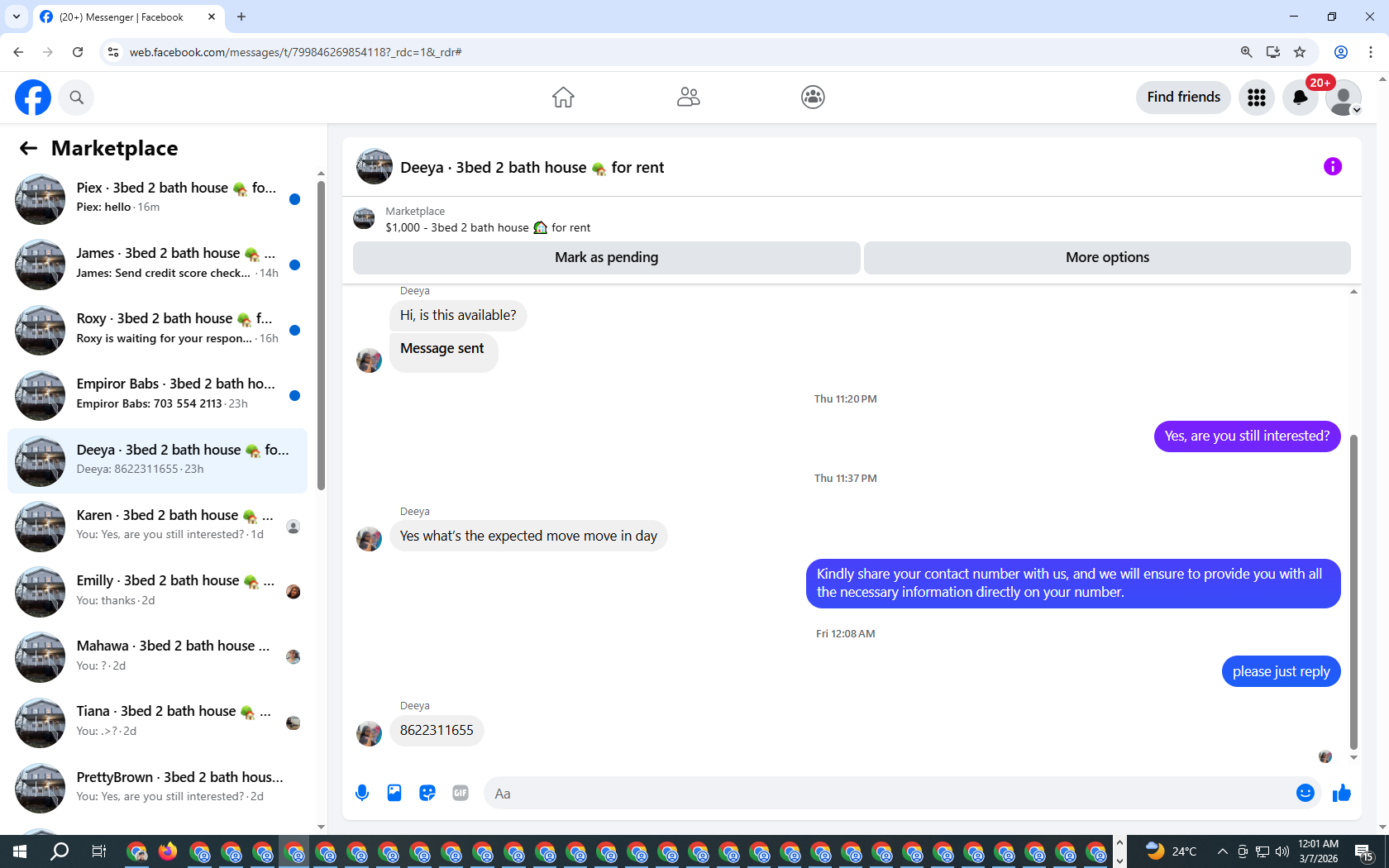The image size is (1389, 868).
Task: Click the Facebook search magnifier icon
Action: pyautogui.click(x=76, y=98)
